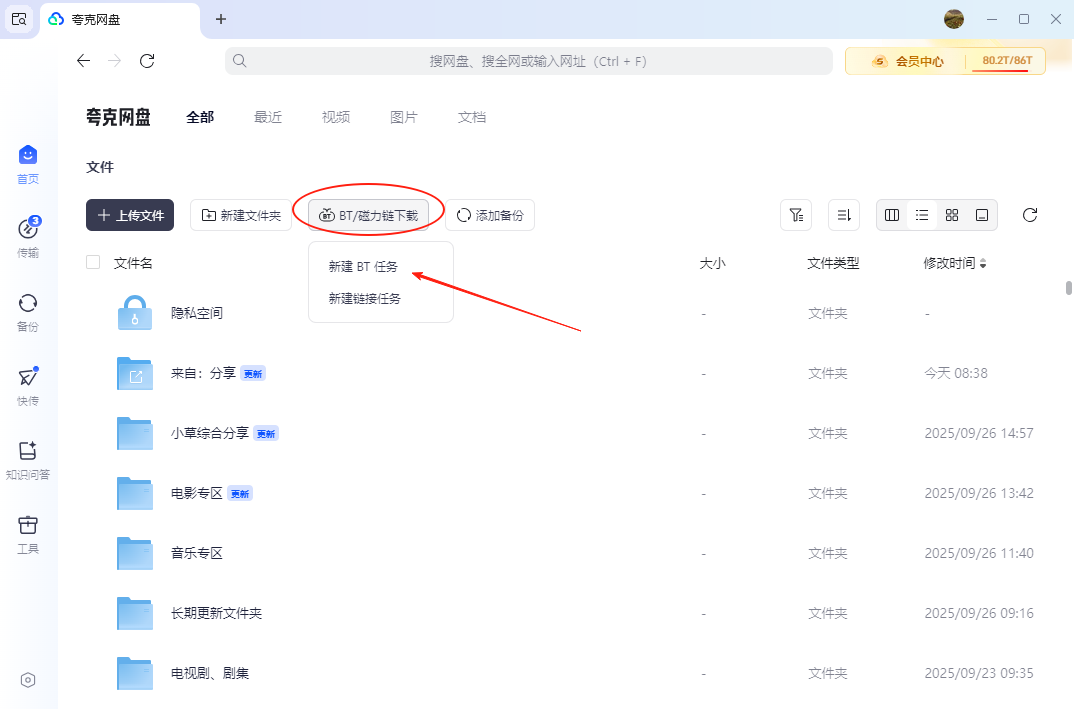The height and width of the screenshot is (709, 1074).
Task: Click the 新建文件夹 button
Action: pos(241,215)
